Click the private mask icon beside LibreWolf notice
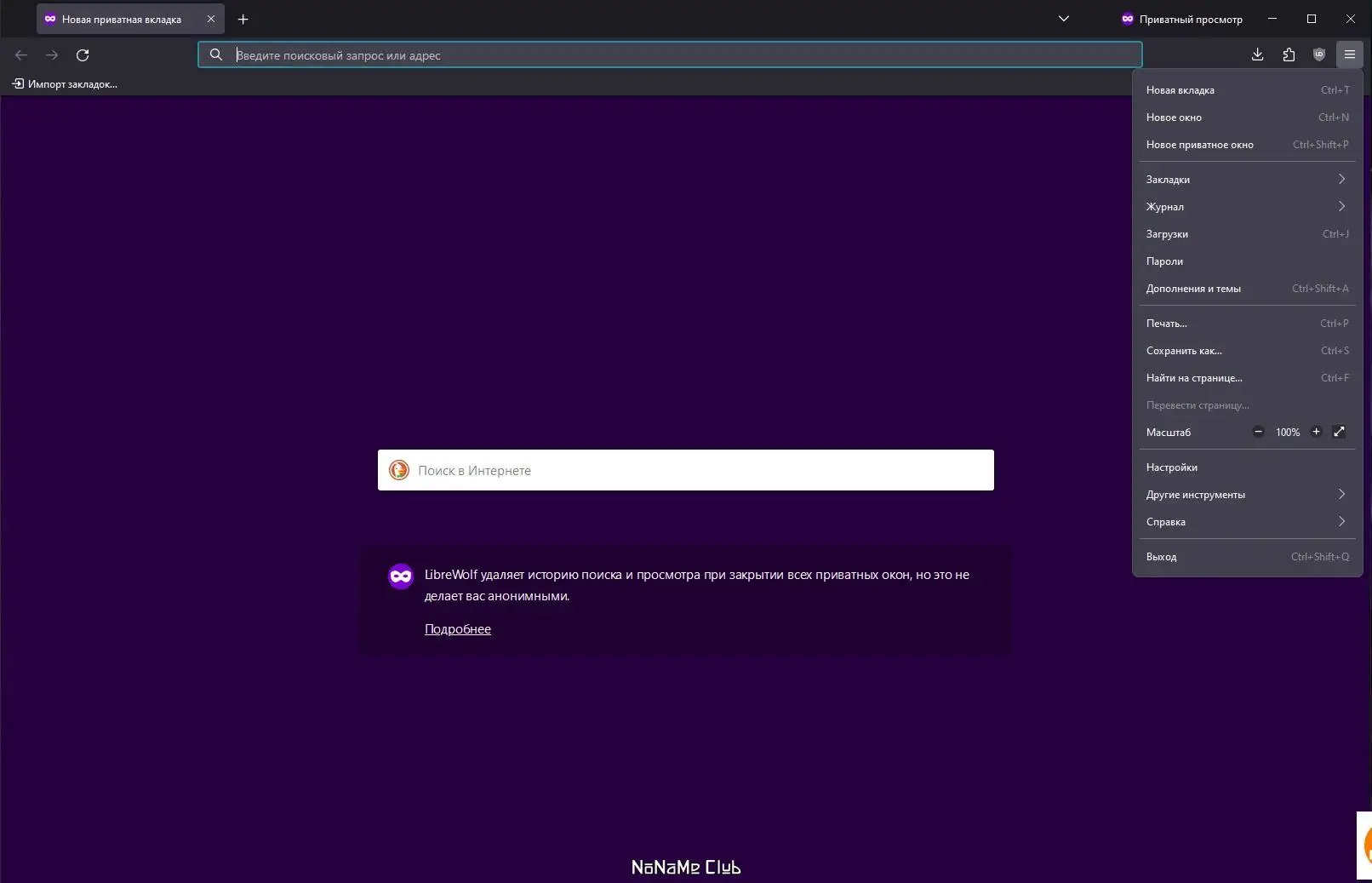1372x883 pixels. click(x=401, y=576)
